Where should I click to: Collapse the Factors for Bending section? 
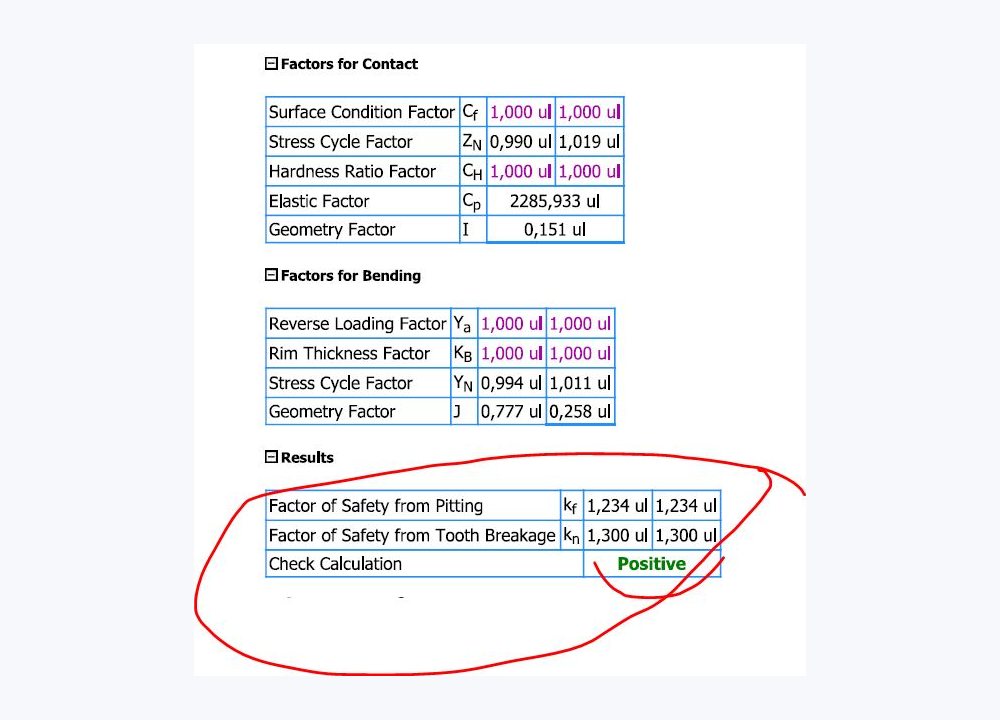271,275
